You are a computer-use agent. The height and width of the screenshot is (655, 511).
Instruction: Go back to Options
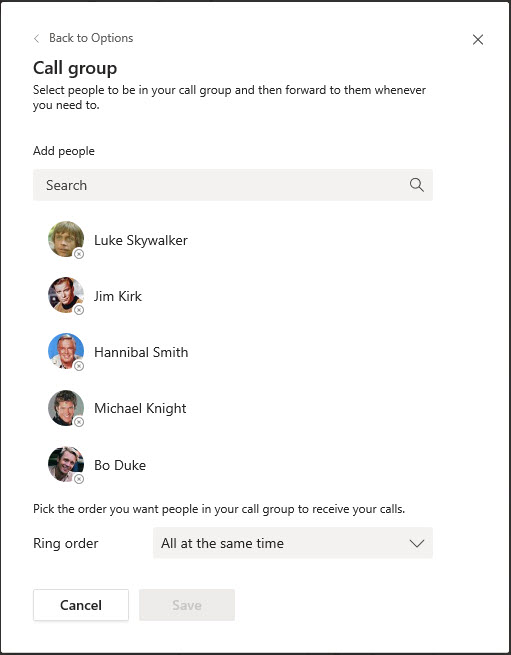91,38
